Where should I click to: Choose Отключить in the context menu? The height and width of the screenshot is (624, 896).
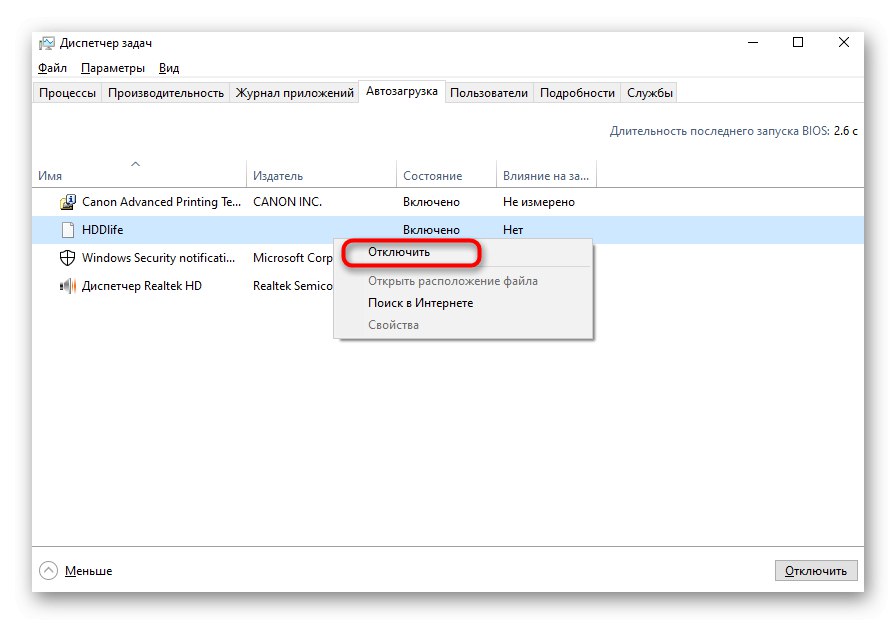463,252
